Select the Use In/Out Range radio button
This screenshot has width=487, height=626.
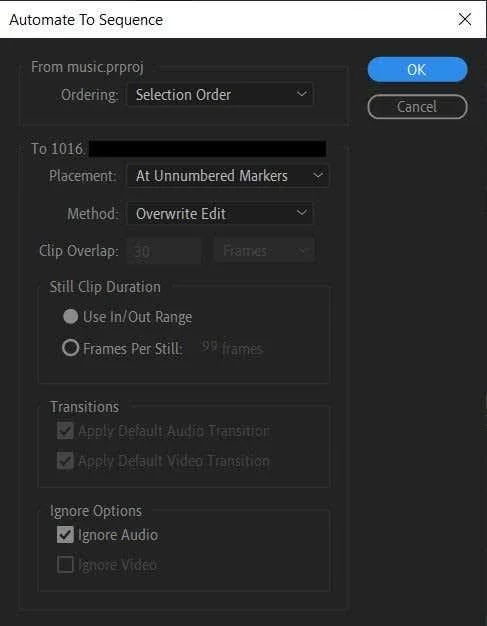(x=71, y=317)
